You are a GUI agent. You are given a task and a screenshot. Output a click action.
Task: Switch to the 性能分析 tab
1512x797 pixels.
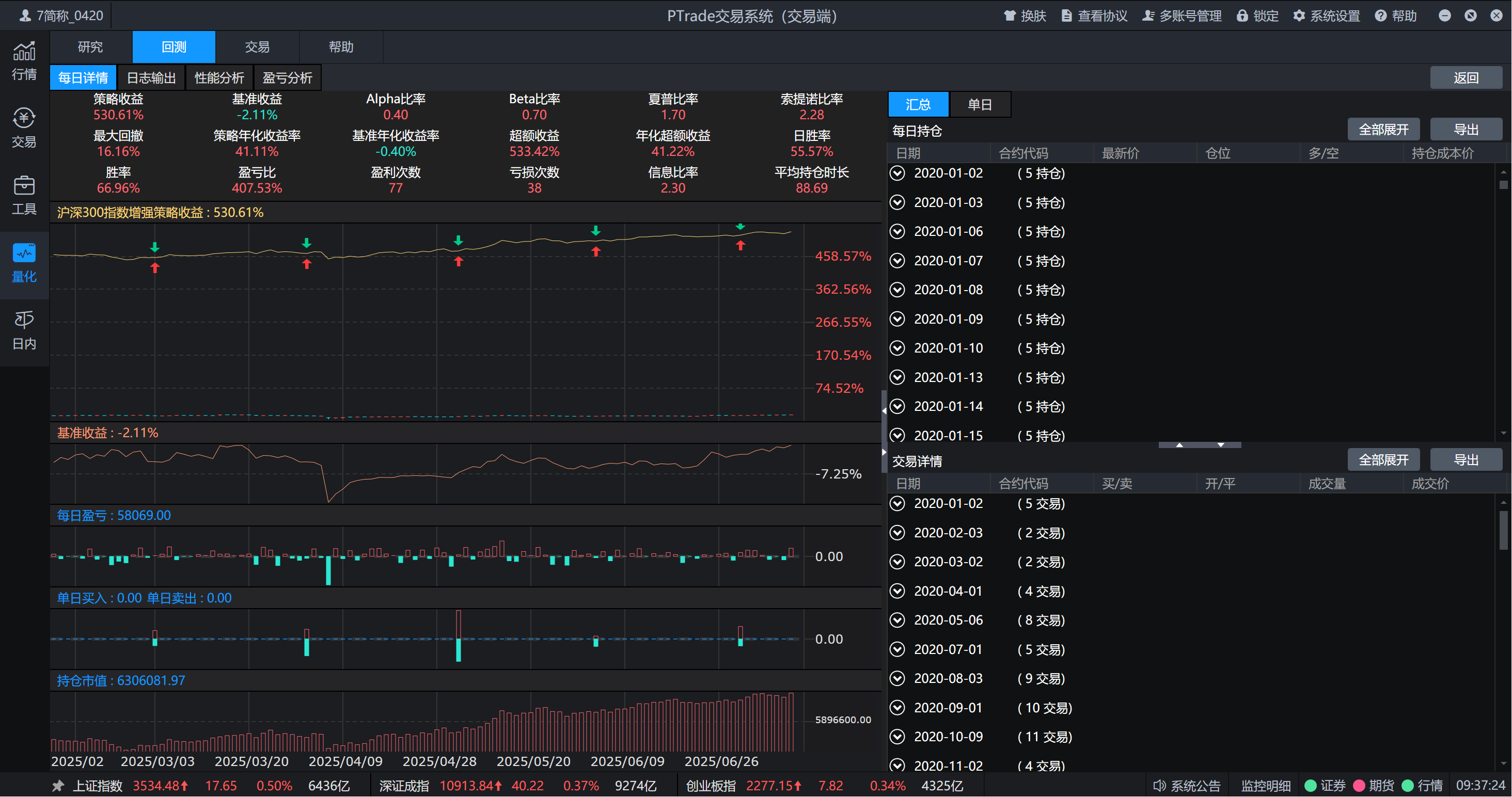coord(219,77)
